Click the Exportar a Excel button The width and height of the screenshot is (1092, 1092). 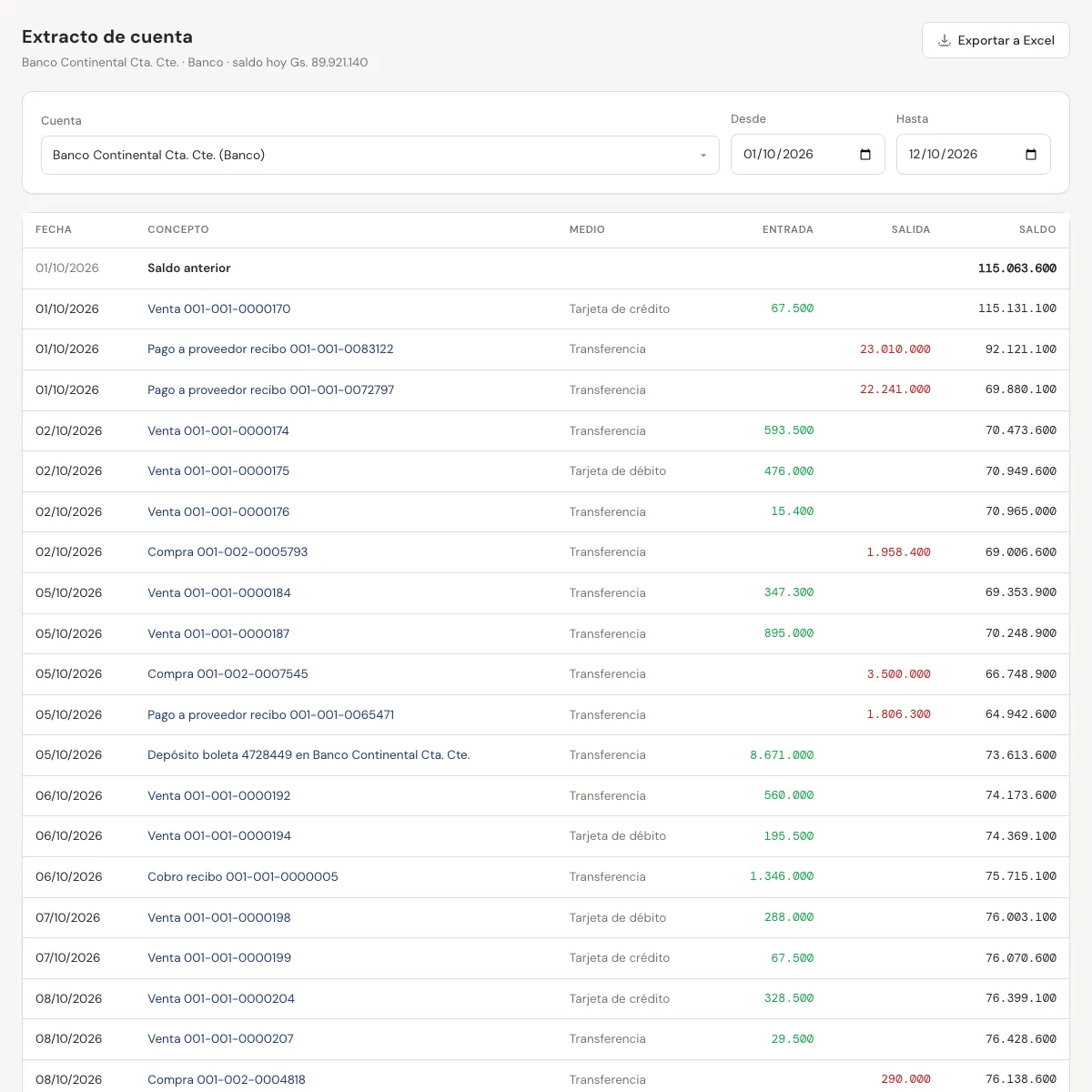pyautogui.click(x=996, y=40)
